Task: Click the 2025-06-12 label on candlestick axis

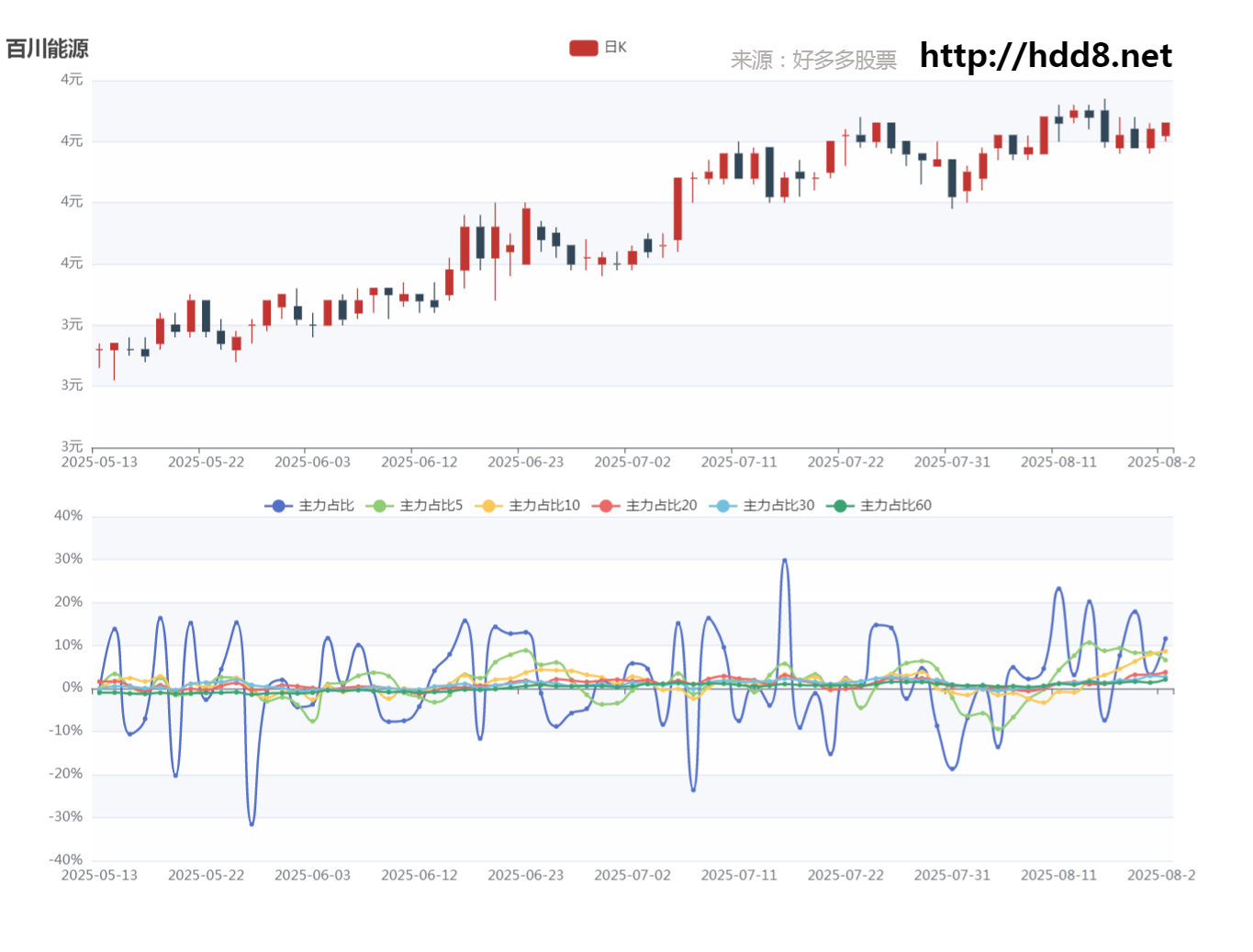Action: tap(419, 462)
